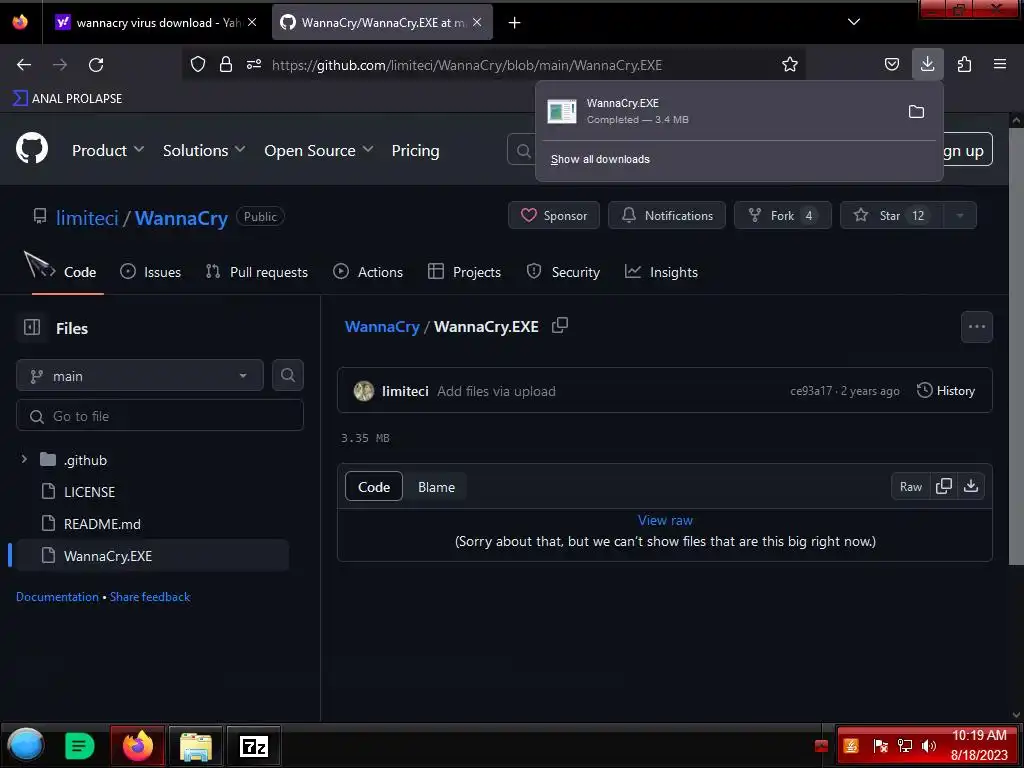Click the View raw link
1024x768 pixels.
665,520
